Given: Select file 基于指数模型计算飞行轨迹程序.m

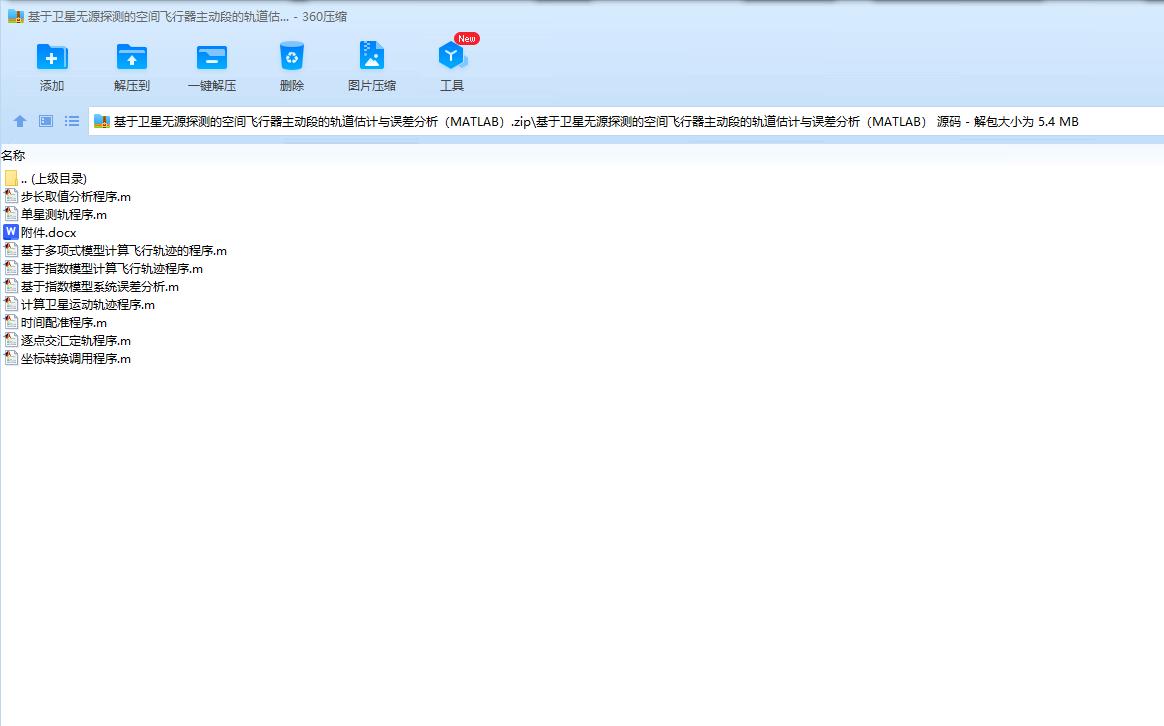Looking at the screenshot, I should (111, 269).
